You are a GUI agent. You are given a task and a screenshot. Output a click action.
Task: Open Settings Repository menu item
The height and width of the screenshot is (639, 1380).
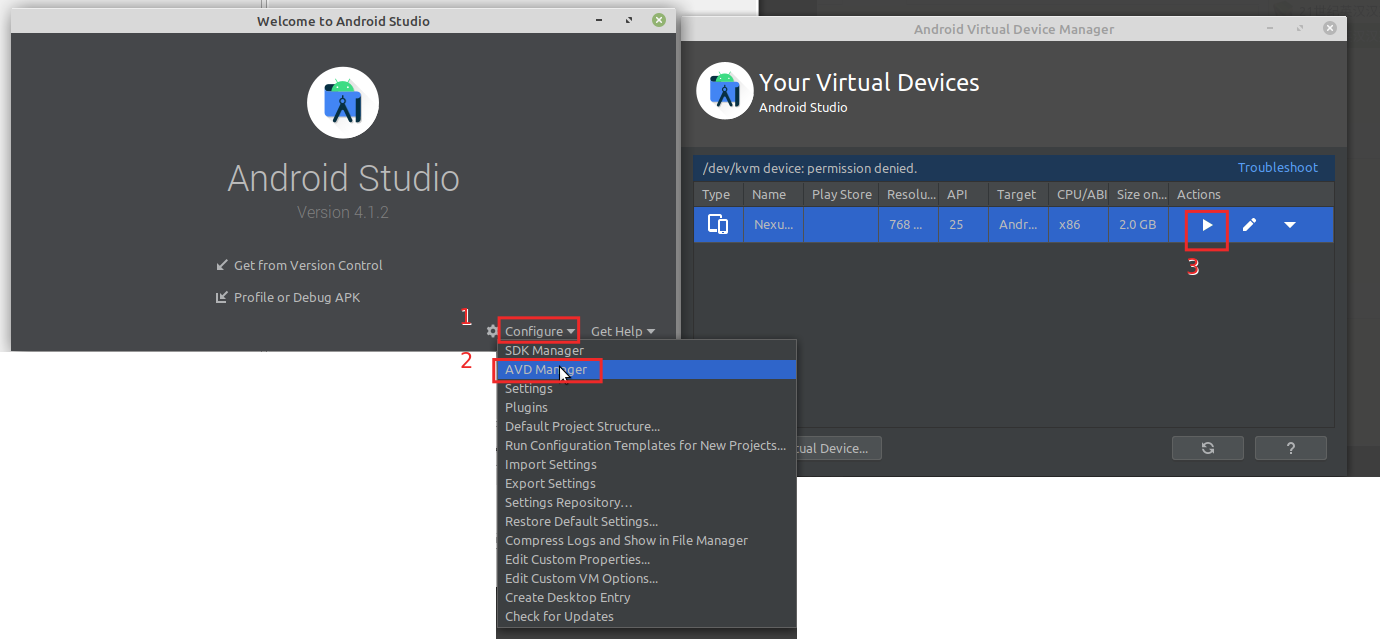647,503
